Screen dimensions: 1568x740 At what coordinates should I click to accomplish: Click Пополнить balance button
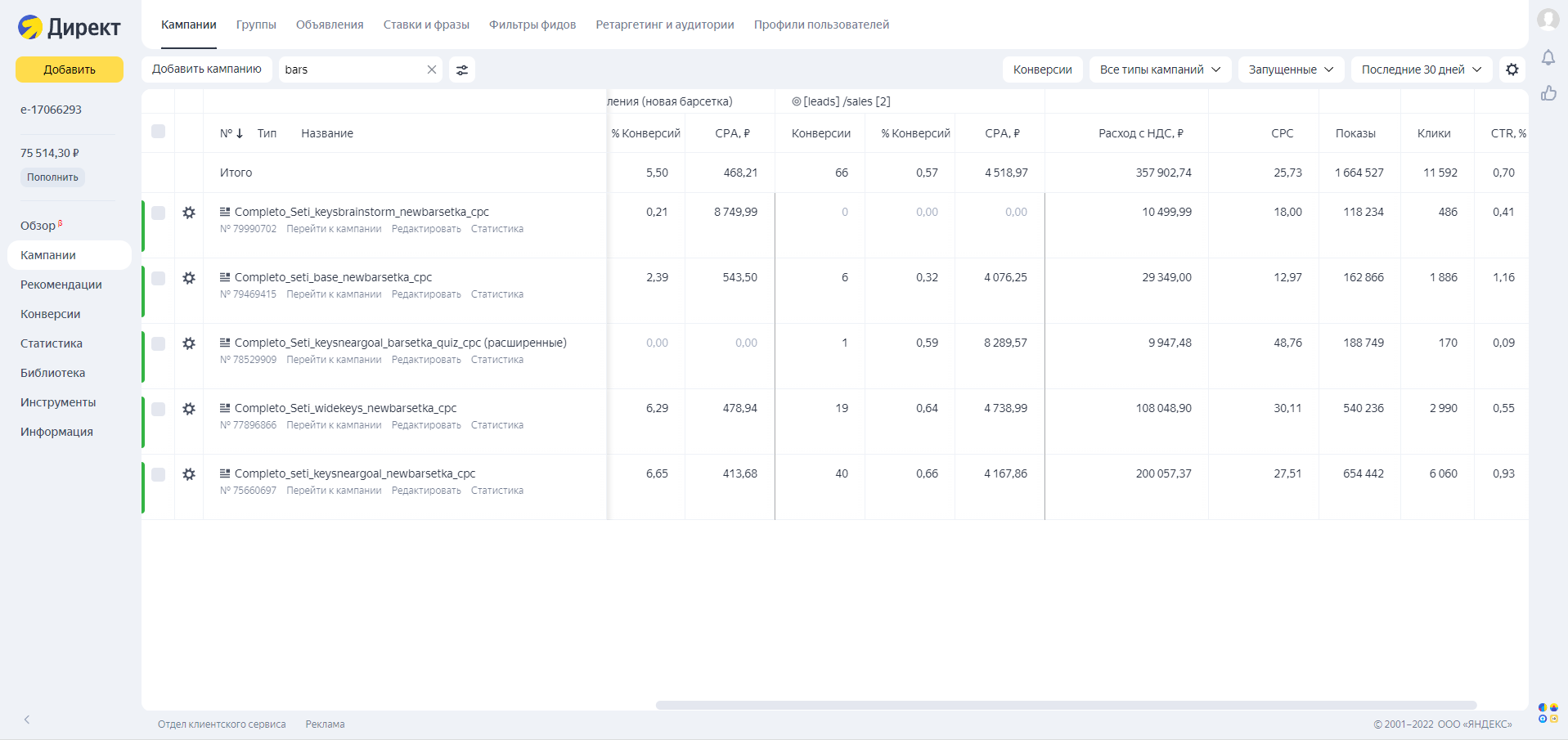coord(52,177)
